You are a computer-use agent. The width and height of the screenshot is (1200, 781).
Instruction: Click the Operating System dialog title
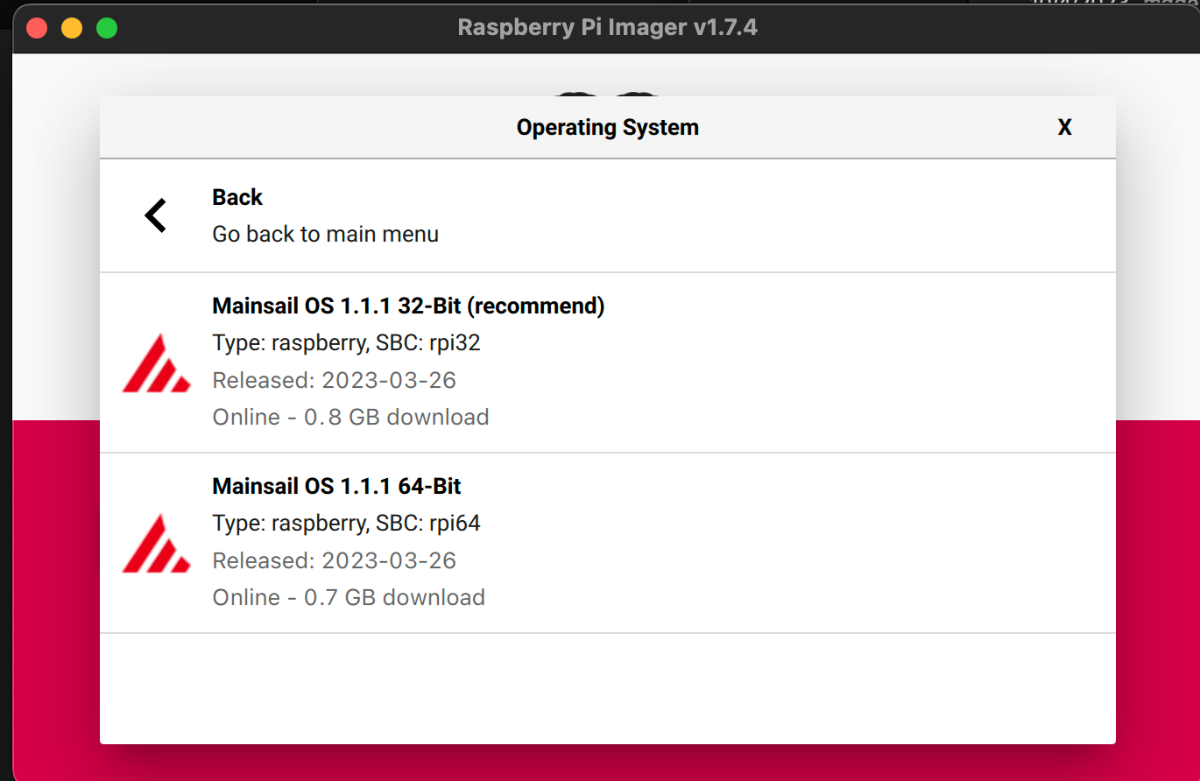[607, 127]
